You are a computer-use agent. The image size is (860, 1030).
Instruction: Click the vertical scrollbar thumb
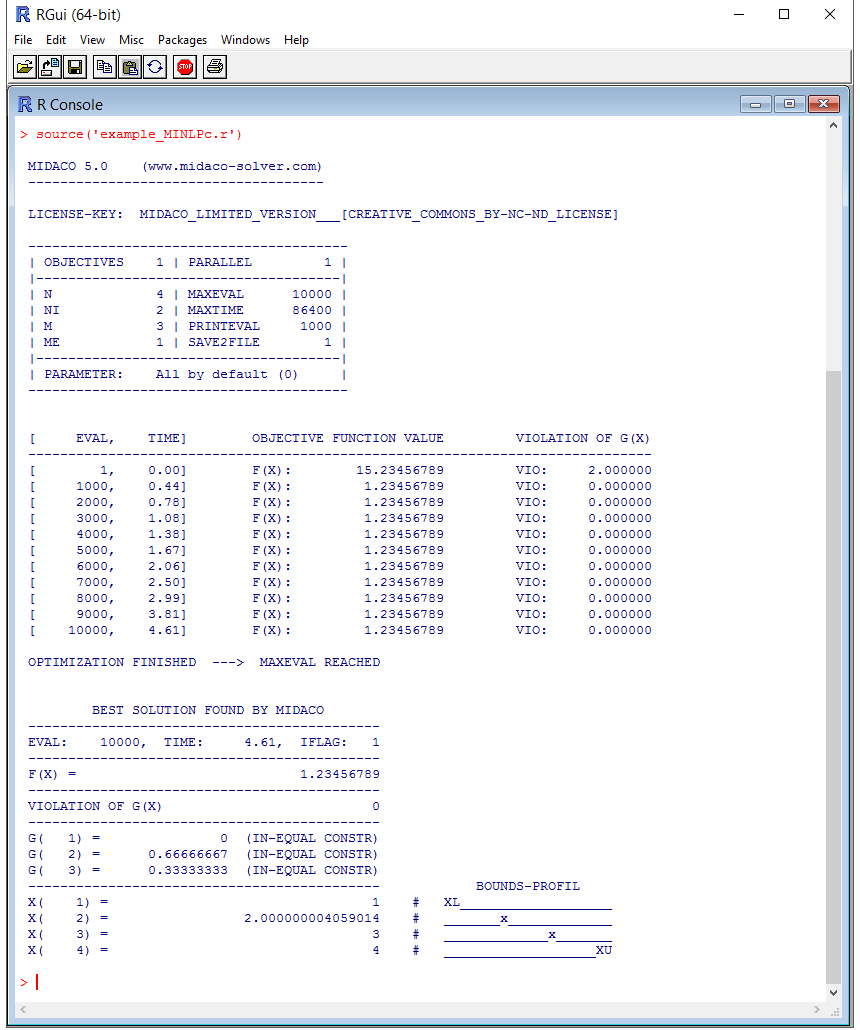pyautogui.click(x=834, y=678)
